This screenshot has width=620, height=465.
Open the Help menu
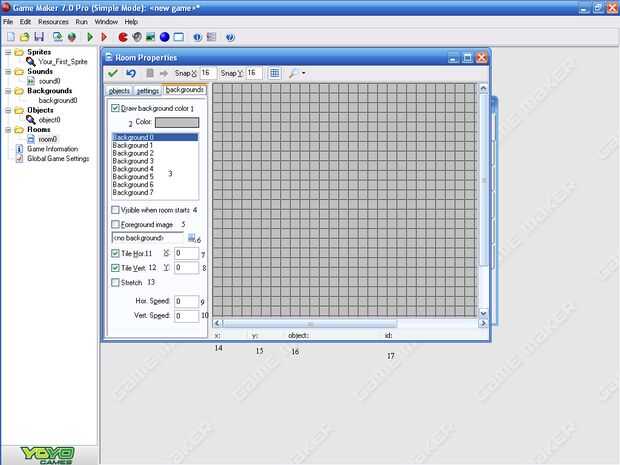(x=131, y=22)
